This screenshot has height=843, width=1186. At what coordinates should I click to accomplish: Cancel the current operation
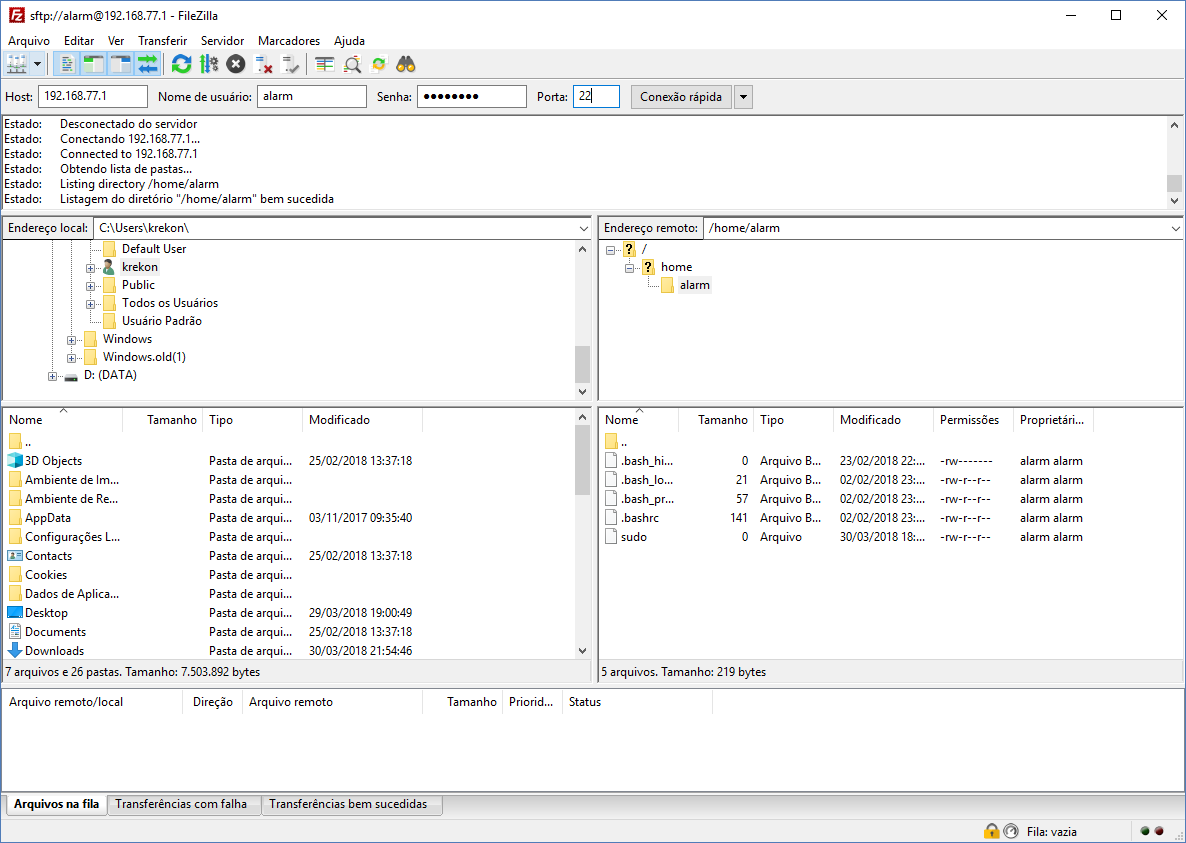[x=236, y=64]
